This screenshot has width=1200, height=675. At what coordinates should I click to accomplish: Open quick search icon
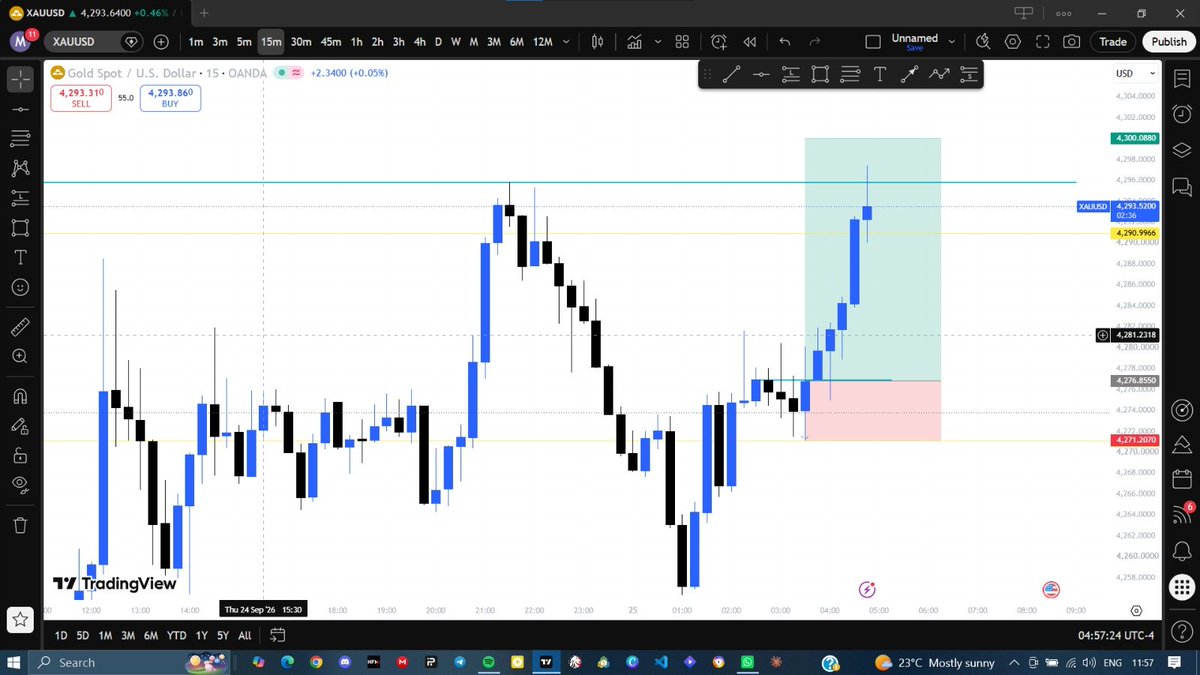983,42
